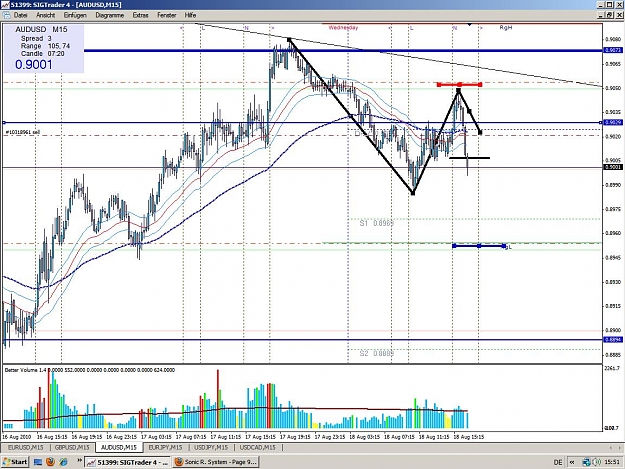The width and height of the screenshot is (625, 469).
Task: Click the black 0.9001 current price tag
Action: pos(613,167)
